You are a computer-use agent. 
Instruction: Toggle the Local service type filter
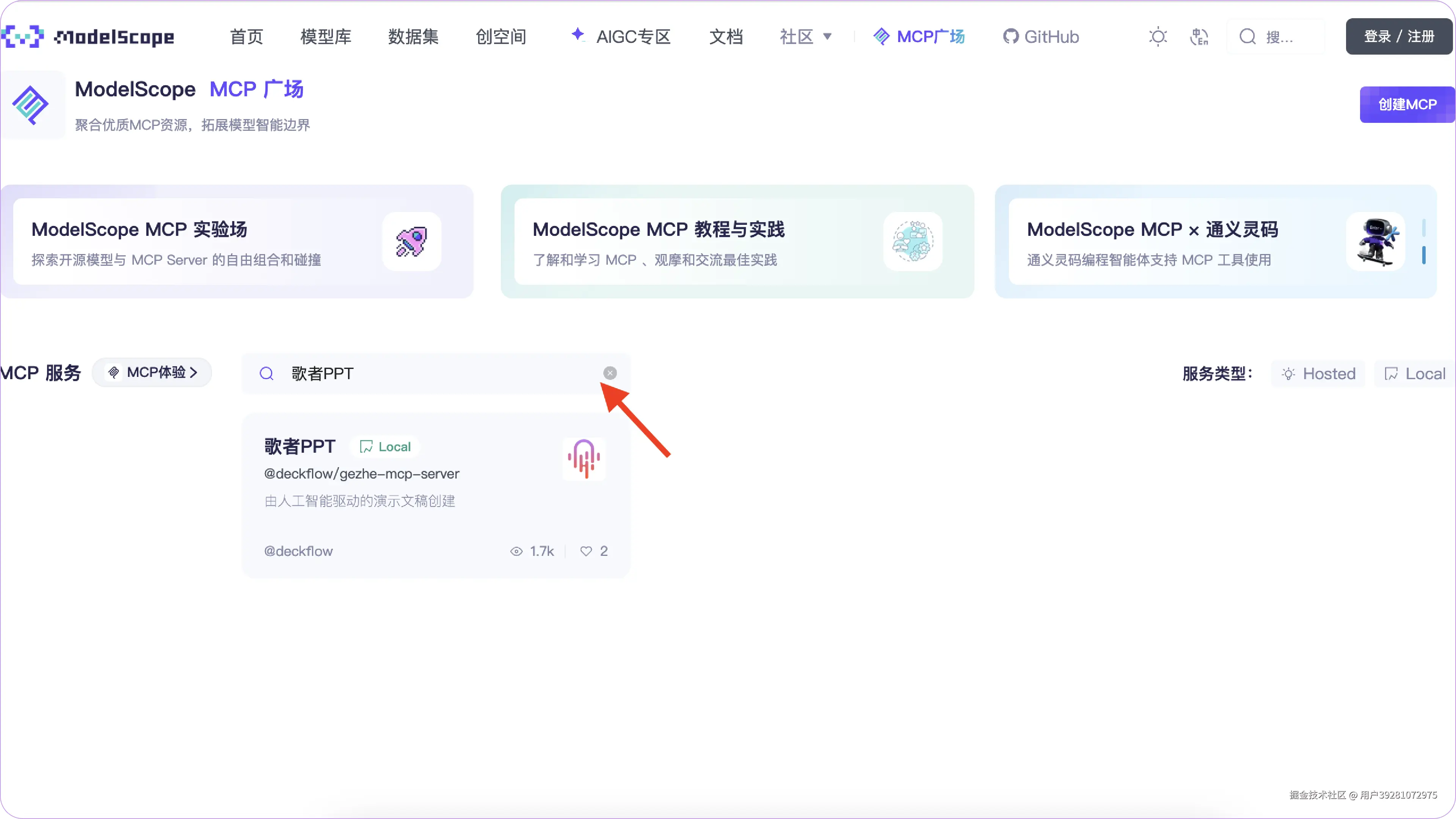tap(1415, 373)
